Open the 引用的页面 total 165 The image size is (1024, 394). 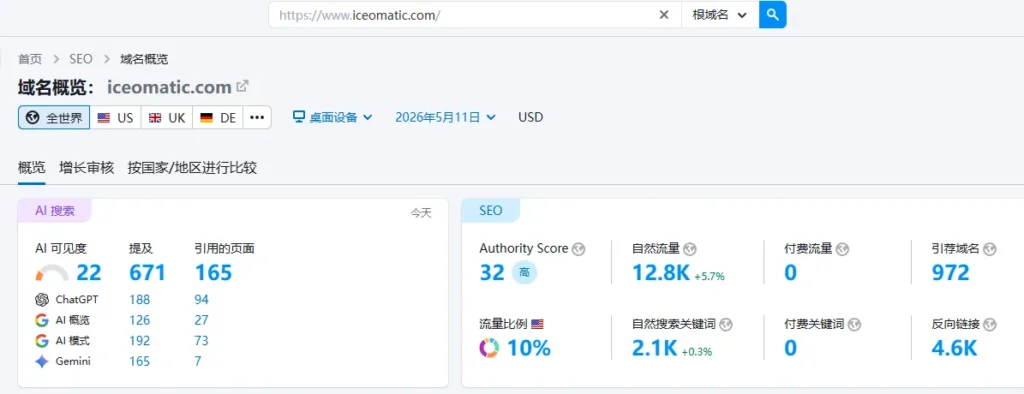(214, 272)
